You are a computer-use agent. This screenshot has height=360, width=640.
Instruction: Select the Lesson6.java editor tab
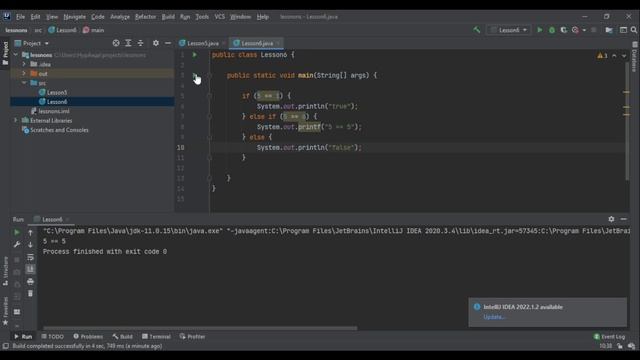pyautogui.click(x=256, y=43)
